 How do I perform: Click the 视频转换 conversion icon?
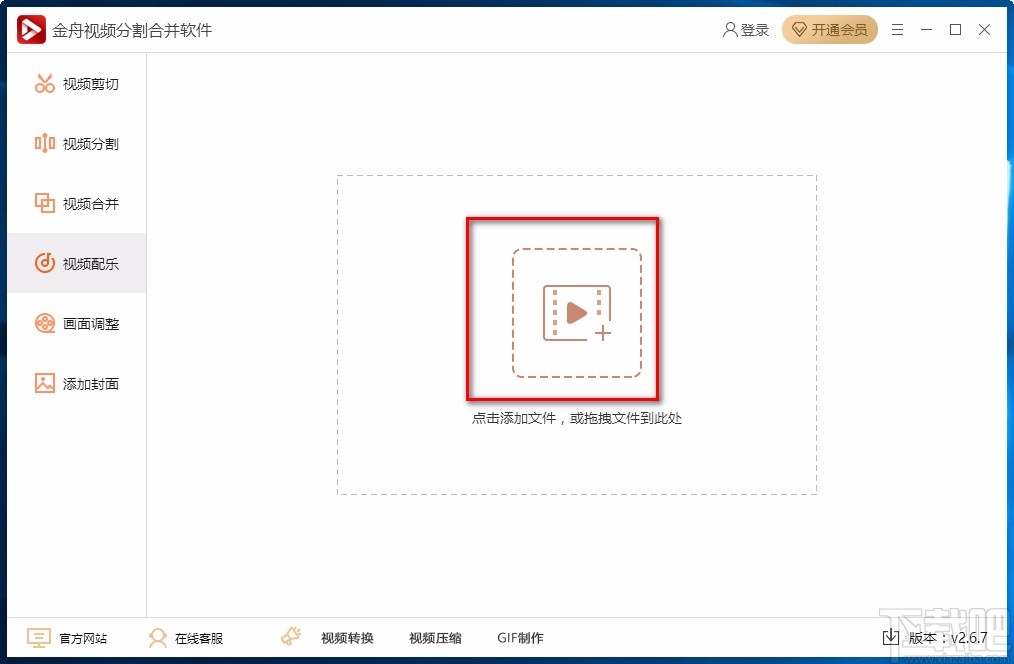coord(290,636)
